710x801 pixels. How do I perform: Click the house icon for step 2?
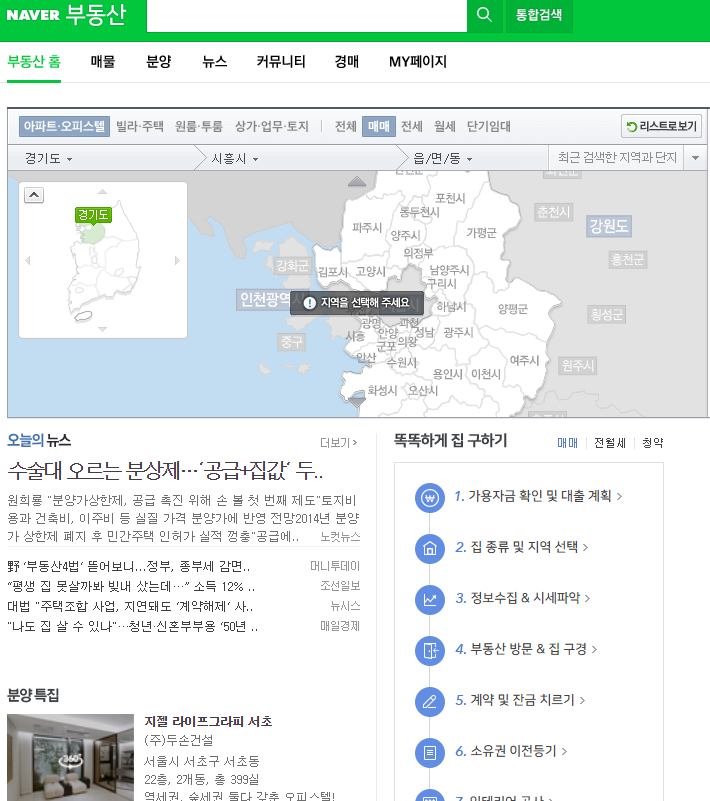point(430,549)
